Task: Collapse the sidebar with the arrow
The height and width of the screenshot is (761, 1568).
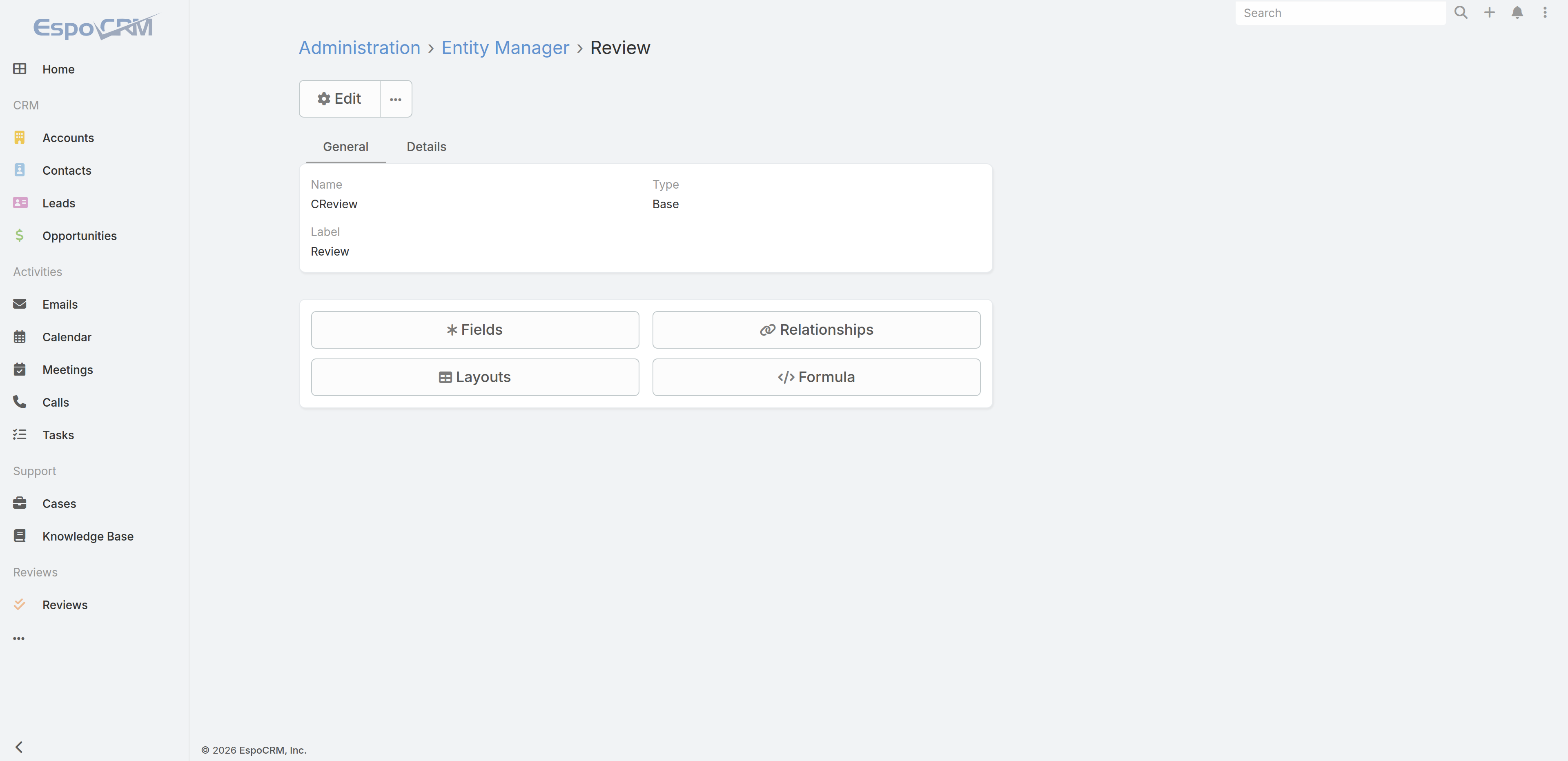Action: tap(19, 747)
